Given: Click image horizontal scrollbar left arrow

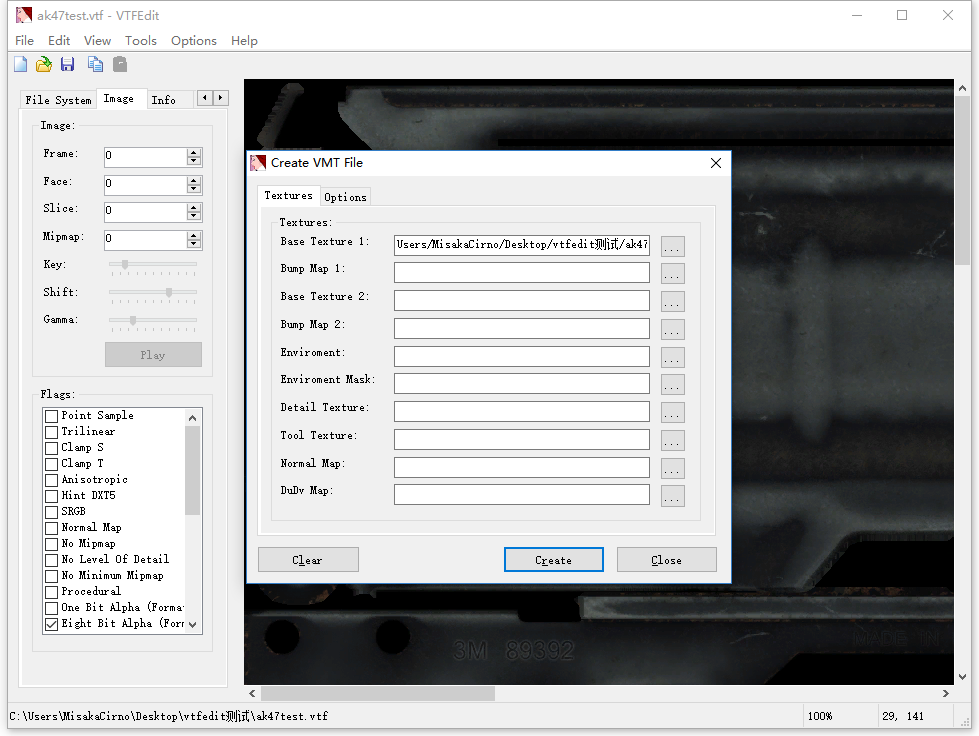Looking at the screenshot, I should click(x=252, y=694).
